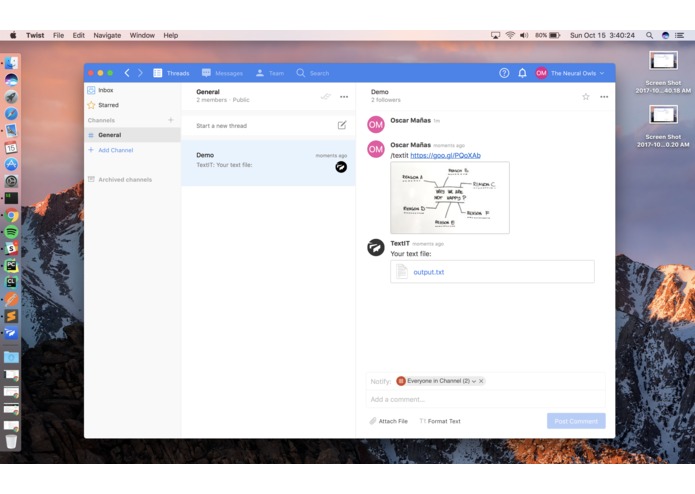Open Spotlight search icon
This screenshot has width=695, height=494.
pyautogui.click(x=649, y=35)
